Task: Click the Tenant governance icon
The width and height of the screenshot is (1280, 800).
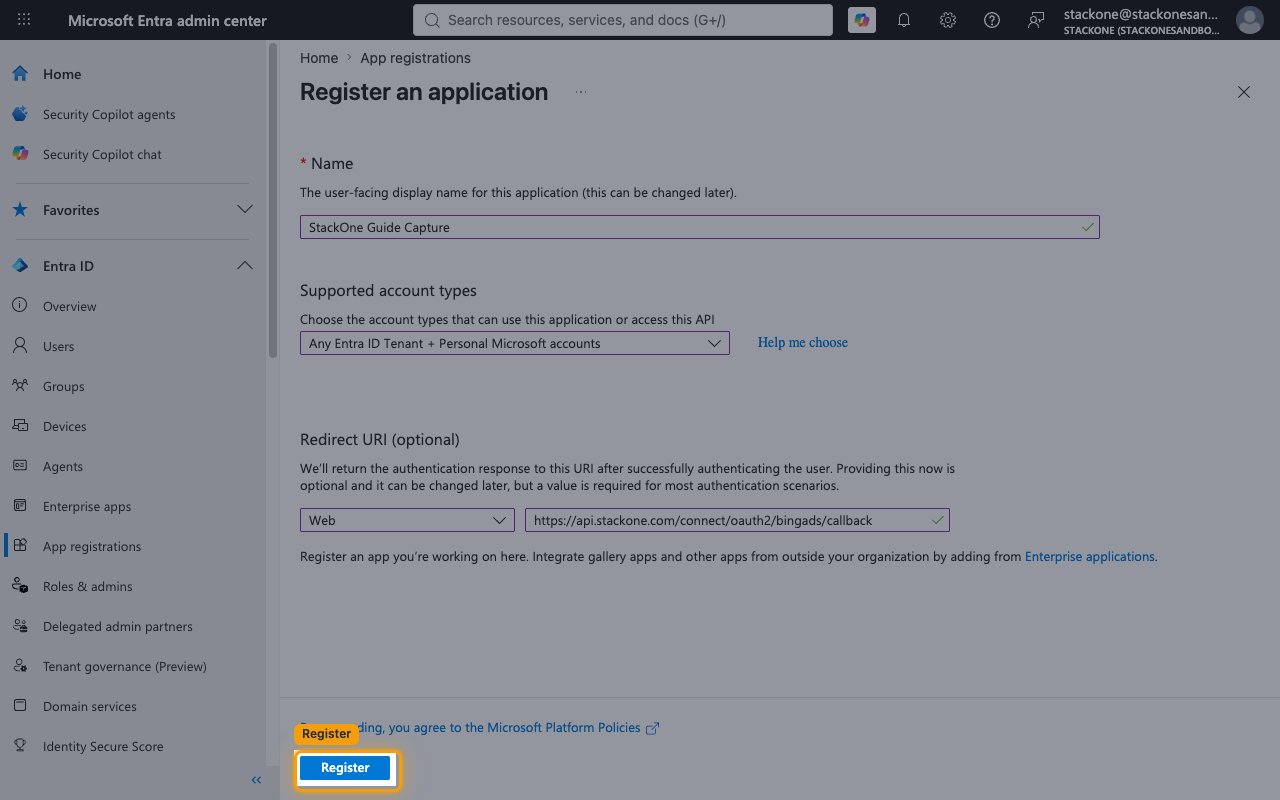Action: 20,666
